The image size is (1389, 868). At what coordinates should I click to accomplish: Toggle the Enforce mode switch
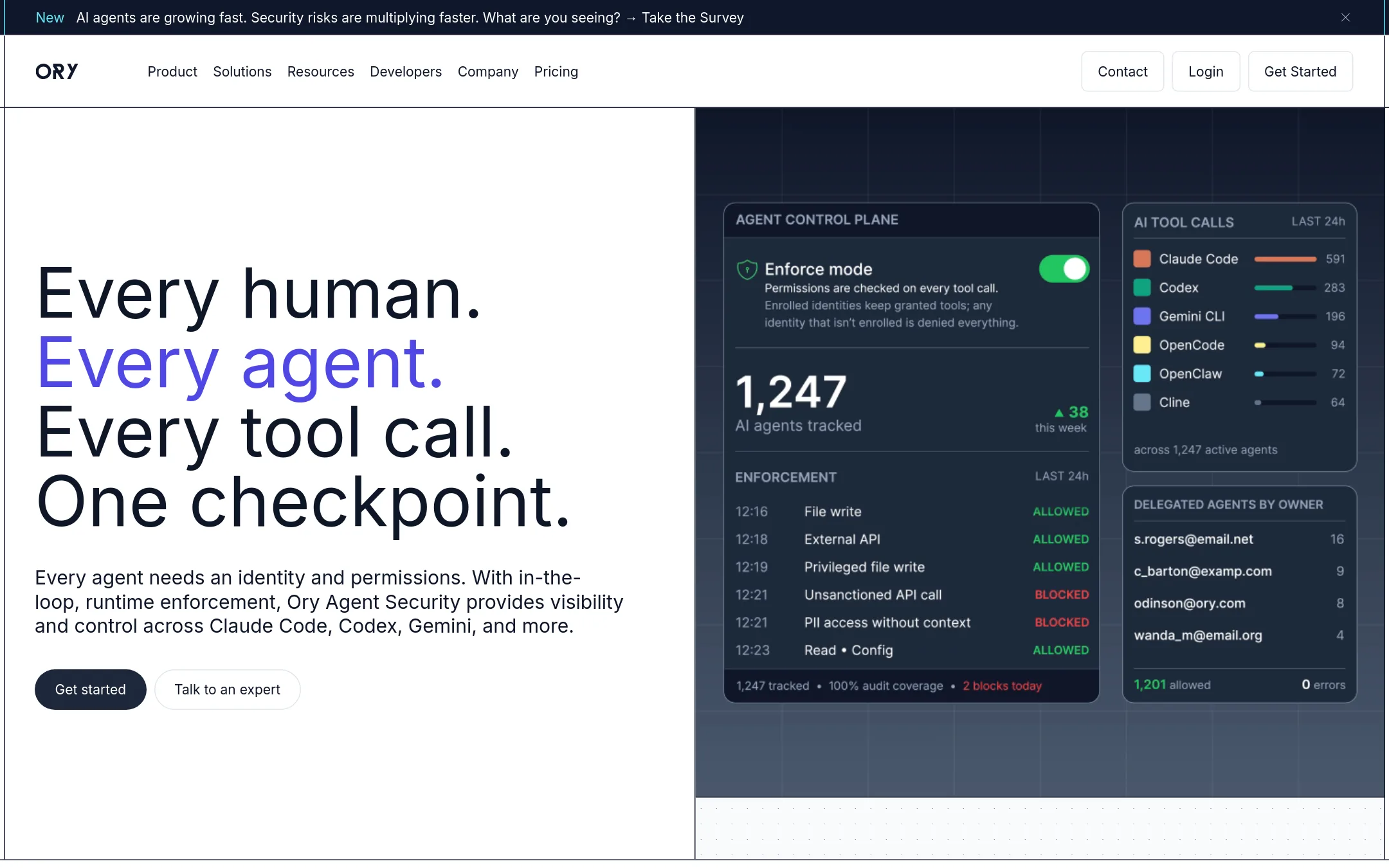coord(1064,269)
